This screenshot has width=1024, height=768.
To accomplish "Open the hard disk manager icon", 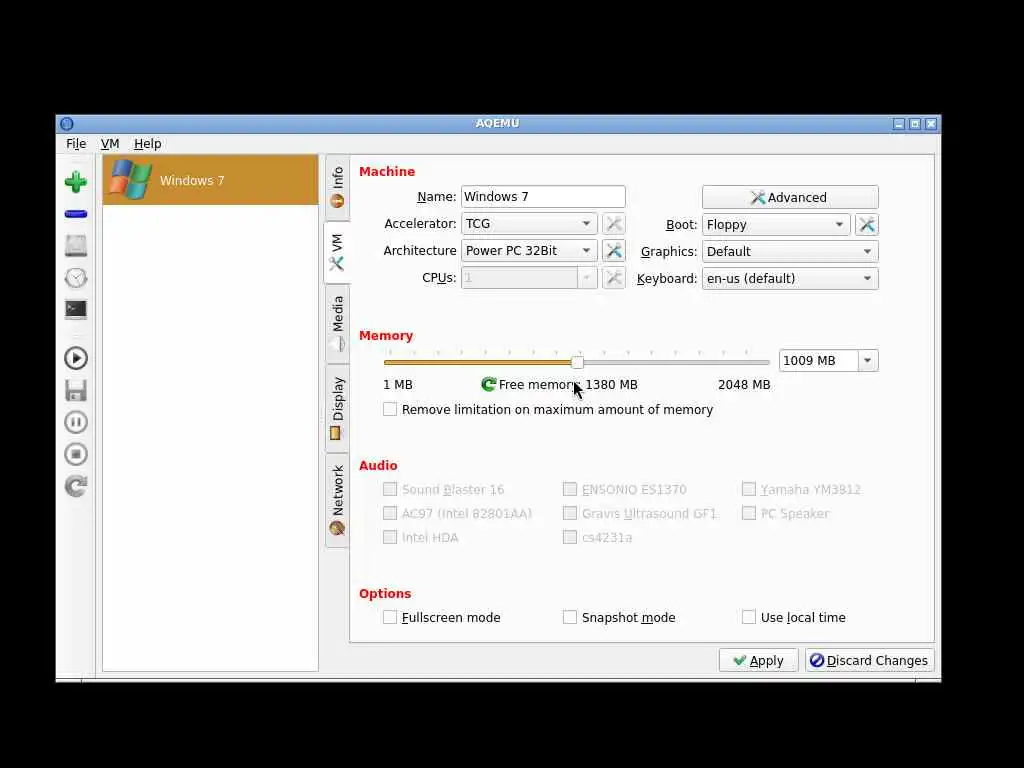I will (76, 246).
